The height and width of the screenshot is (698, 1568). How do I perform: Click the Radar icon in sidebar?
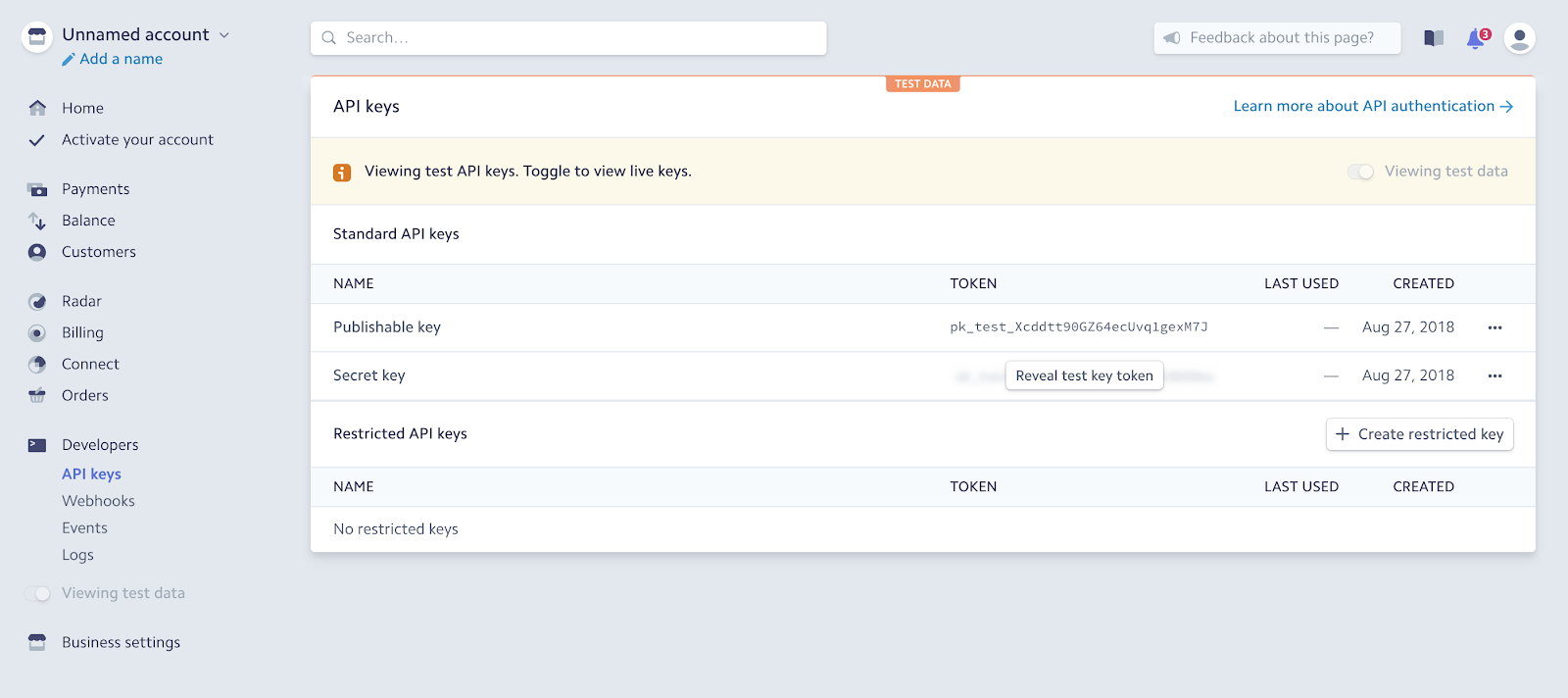coord(37,302)
